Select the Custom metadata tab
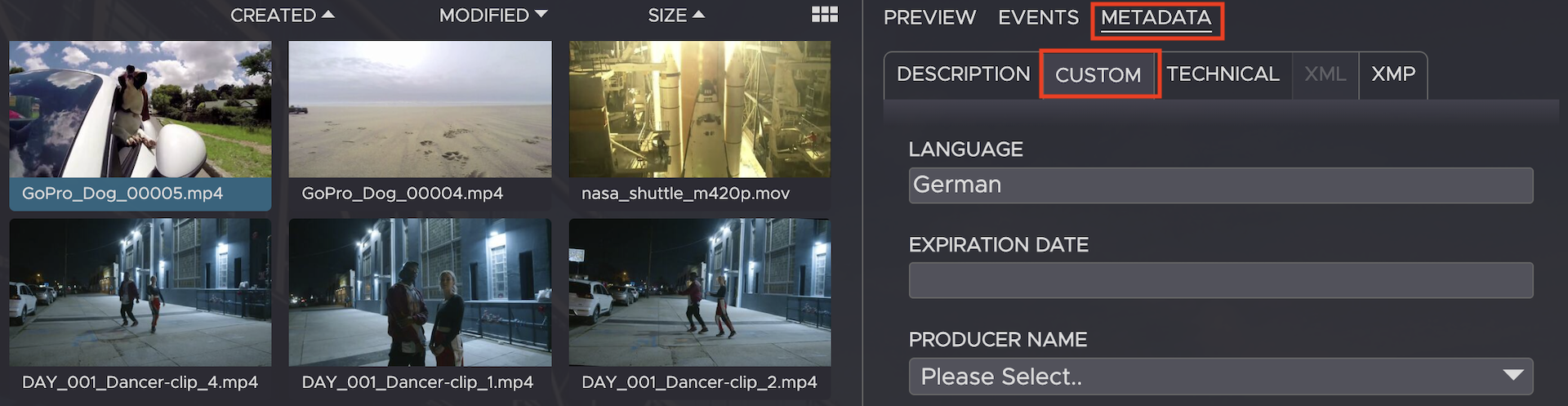This screenshot has width=1568, height=406. (1098, 75)
